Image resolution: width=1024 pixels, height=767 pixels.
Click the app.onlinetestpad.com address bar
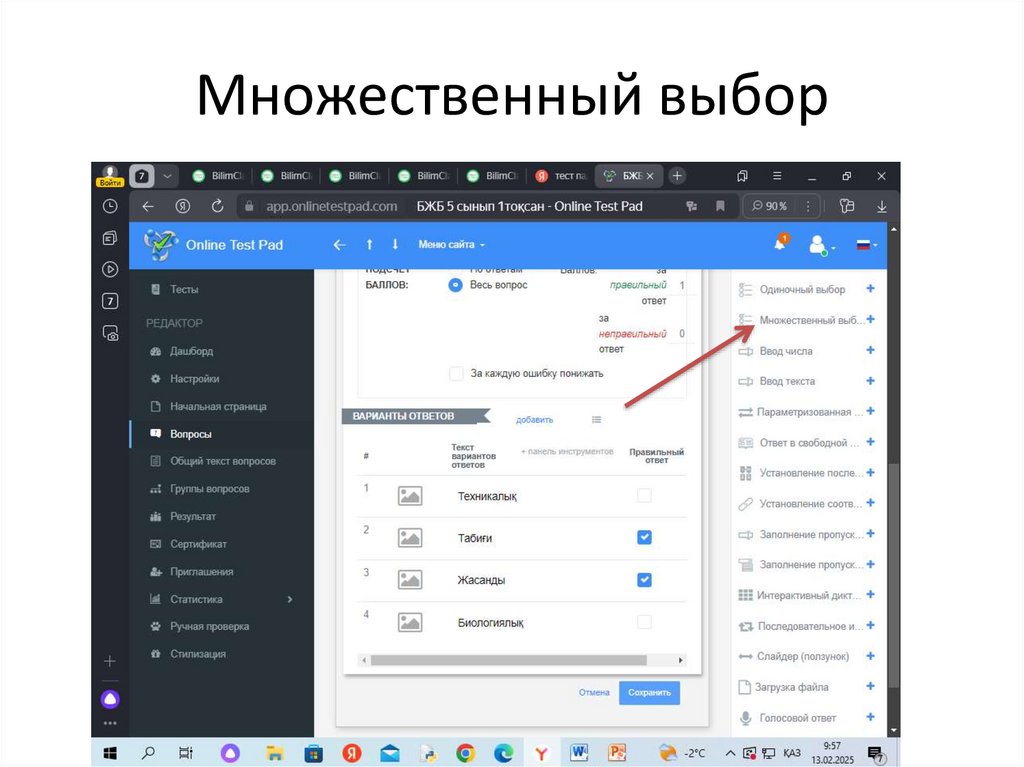(332, 206)
